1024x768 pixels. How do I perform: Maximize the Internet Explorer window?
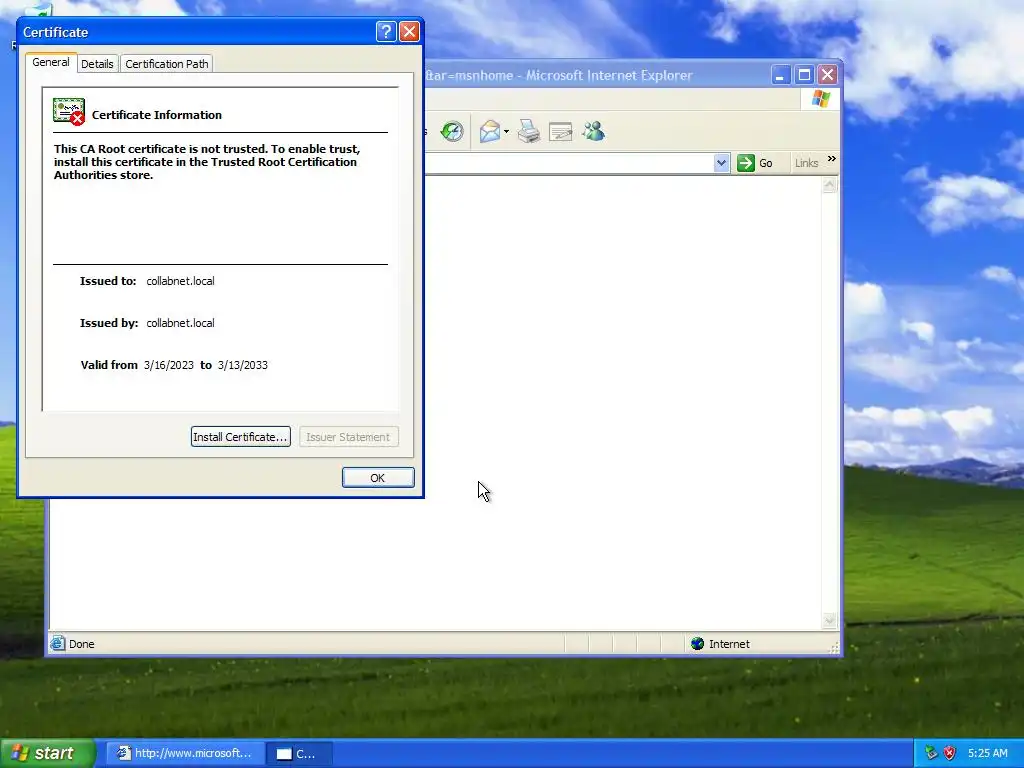point(804,75)
